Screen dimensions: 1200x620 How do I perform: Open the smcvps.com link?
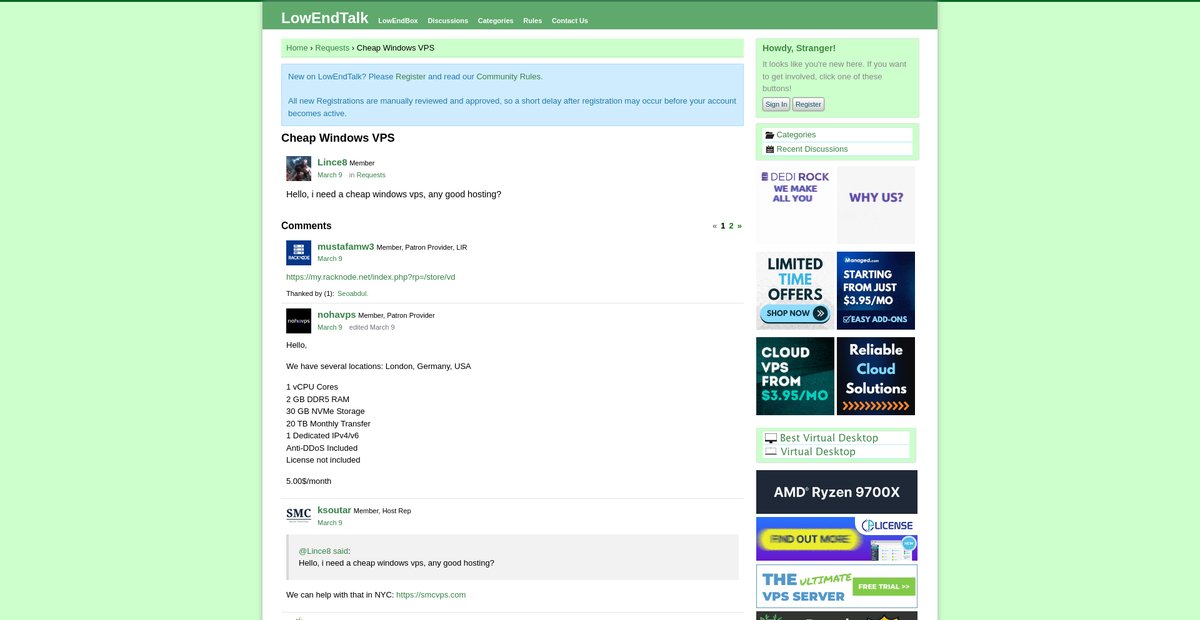431,595
